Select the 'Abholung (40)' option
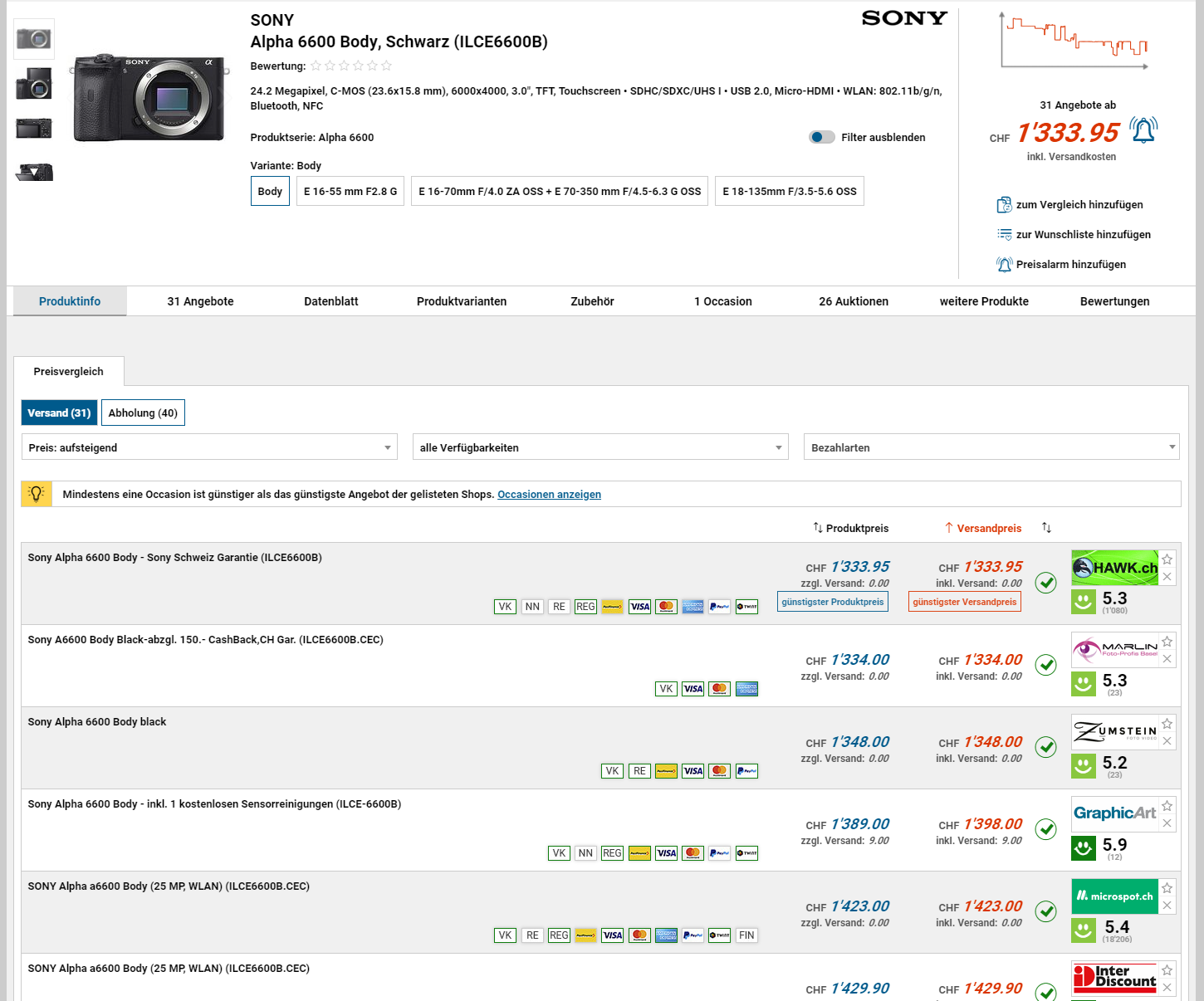Screen dimensions: 1204x1001 (143, 413)
